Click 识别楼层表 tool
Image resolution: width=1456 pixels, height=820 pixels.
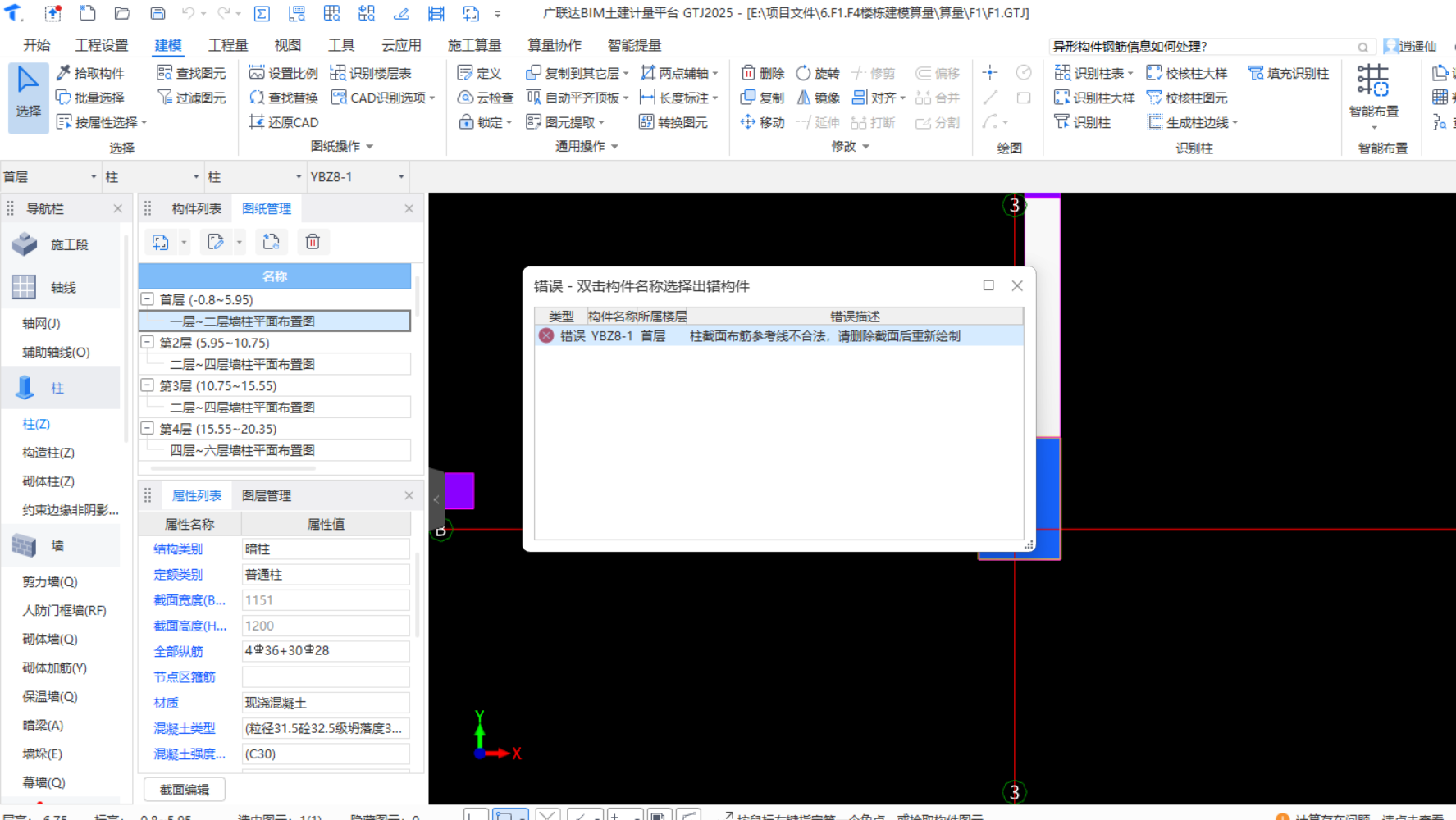coord(371,73)
